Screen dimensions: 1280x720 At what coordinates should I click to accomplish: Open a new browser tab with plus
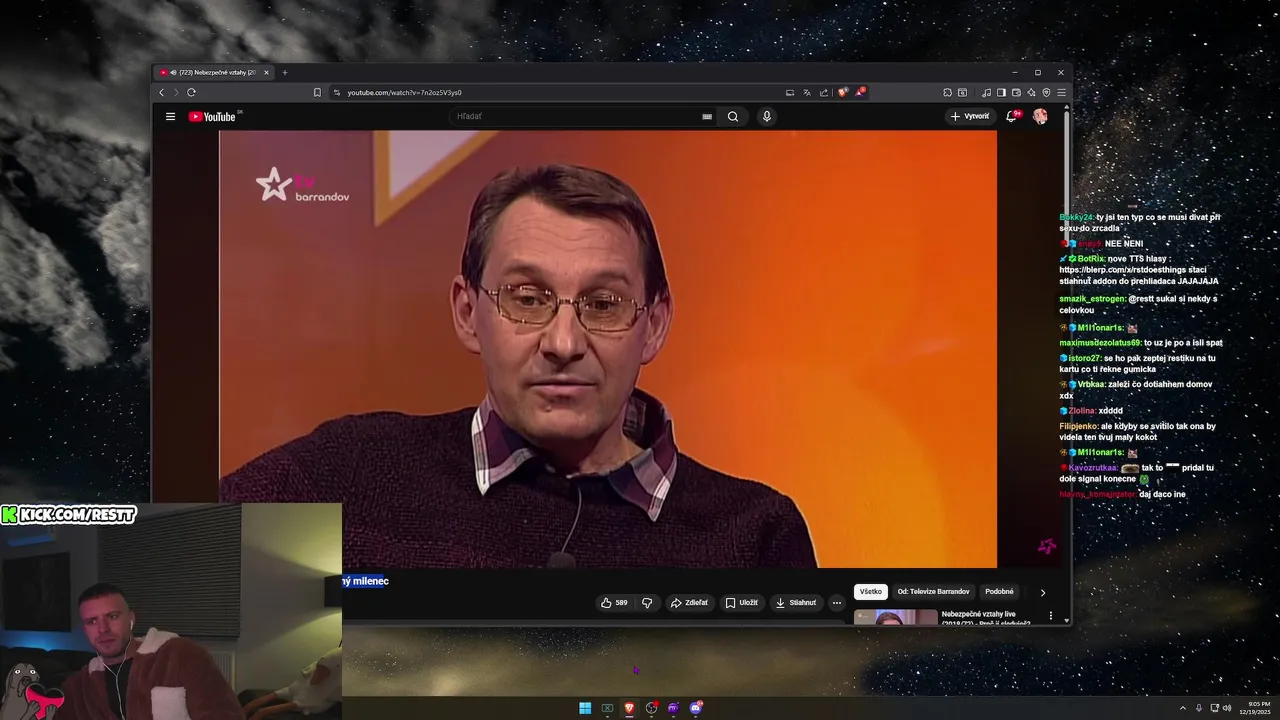[x=284, y=72]
